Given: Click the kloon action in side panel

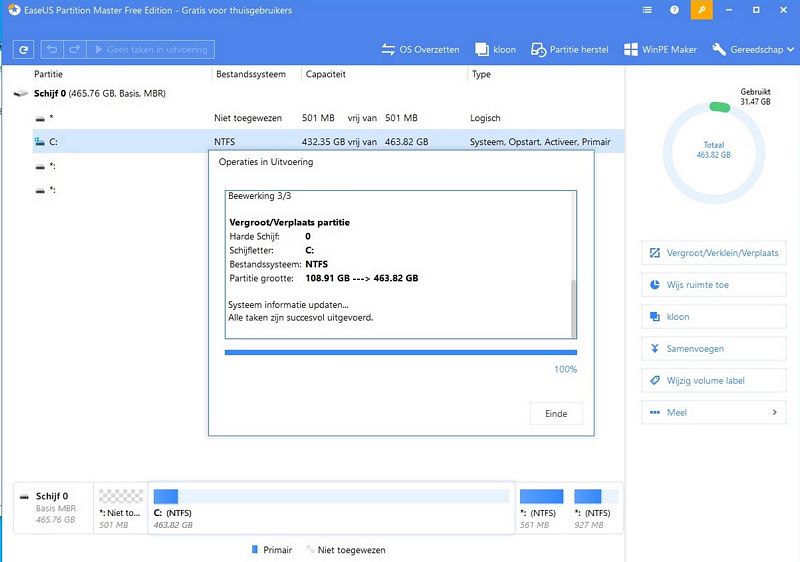Looking at the screenshot, I should tap(713, 317).
